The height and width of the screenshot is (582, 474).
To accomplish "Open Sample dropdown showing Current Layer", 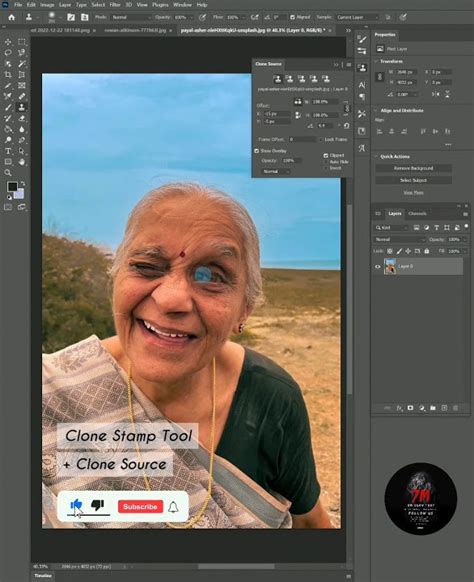I will [x=357, y=17].
